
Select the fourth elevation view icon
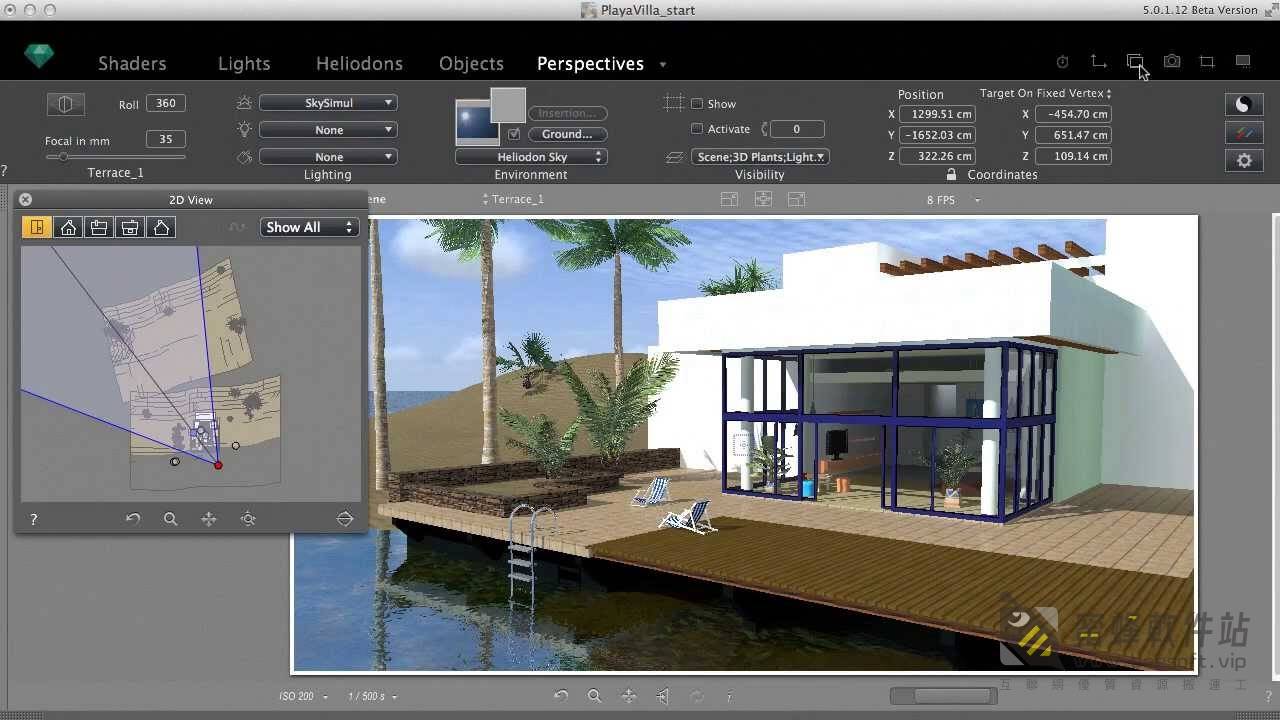pyautogui.click(x=130, y=228)
